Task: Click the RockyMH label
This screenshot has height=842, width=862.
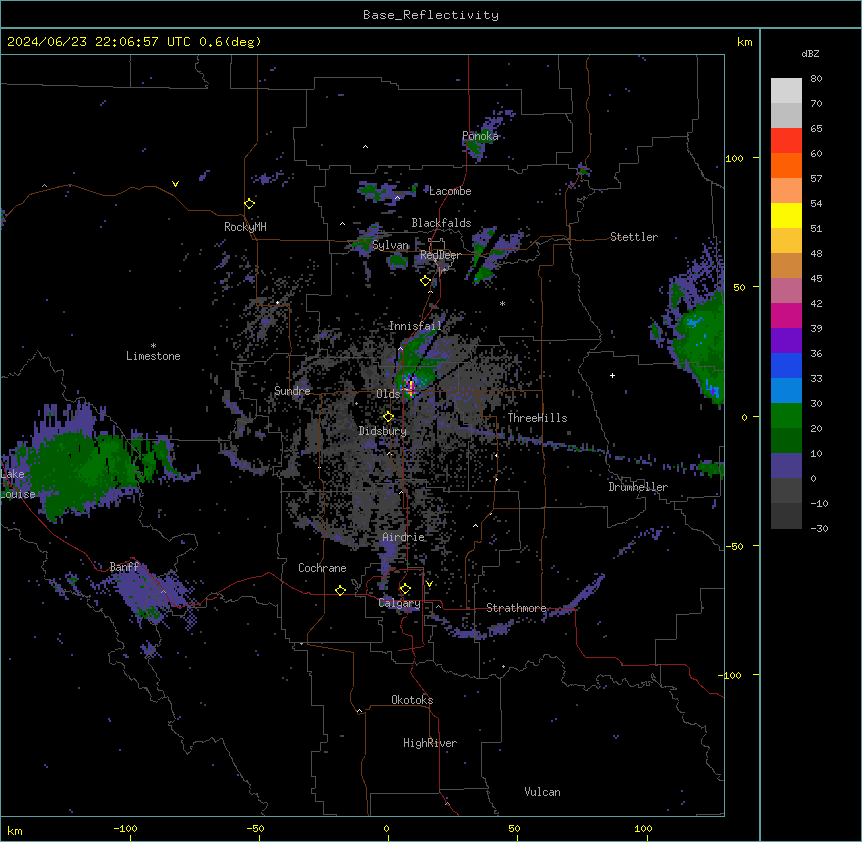Action: (245, 227)
